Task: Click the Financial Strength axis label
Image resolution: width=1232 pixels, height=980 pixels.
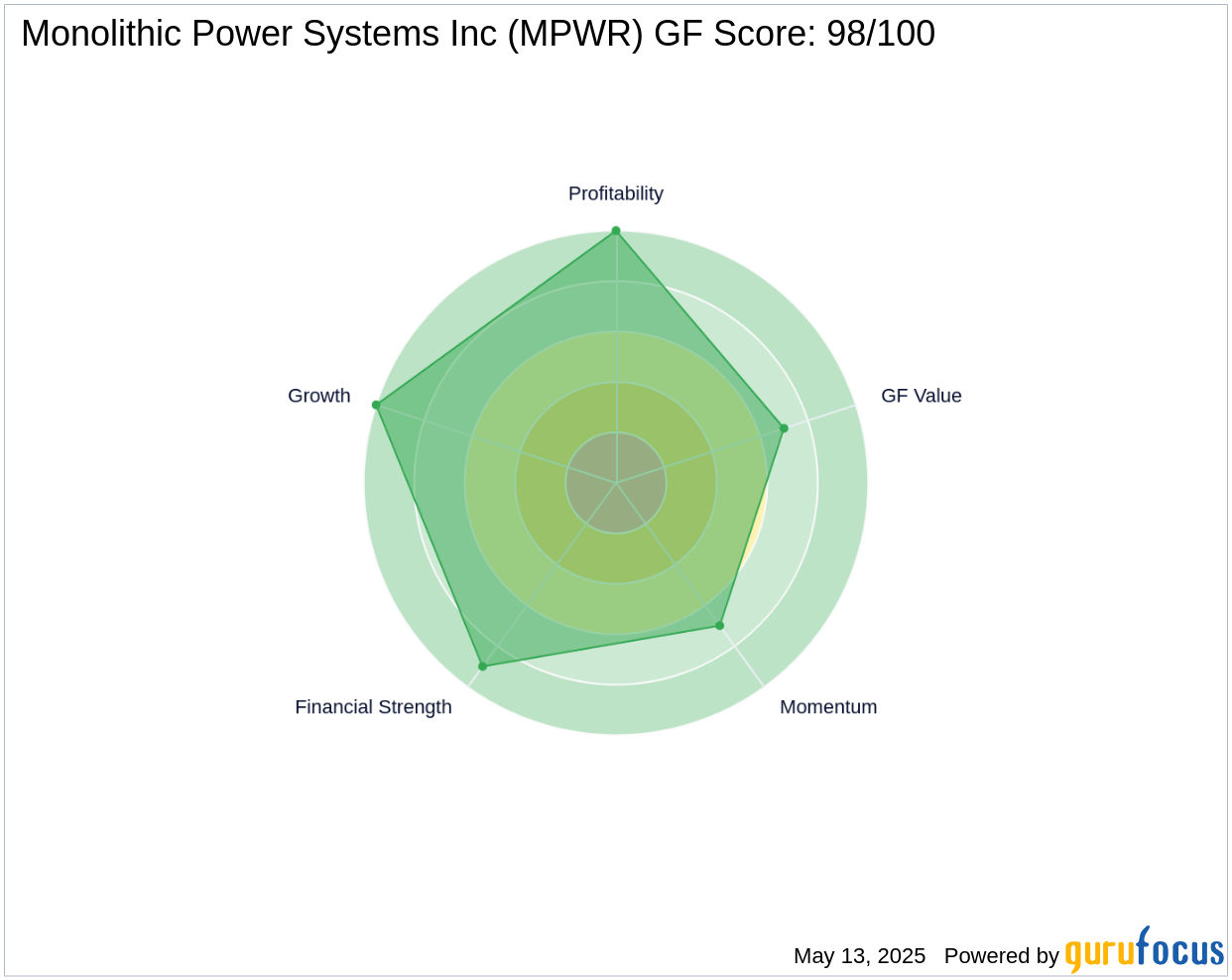Action: point(373,707)
